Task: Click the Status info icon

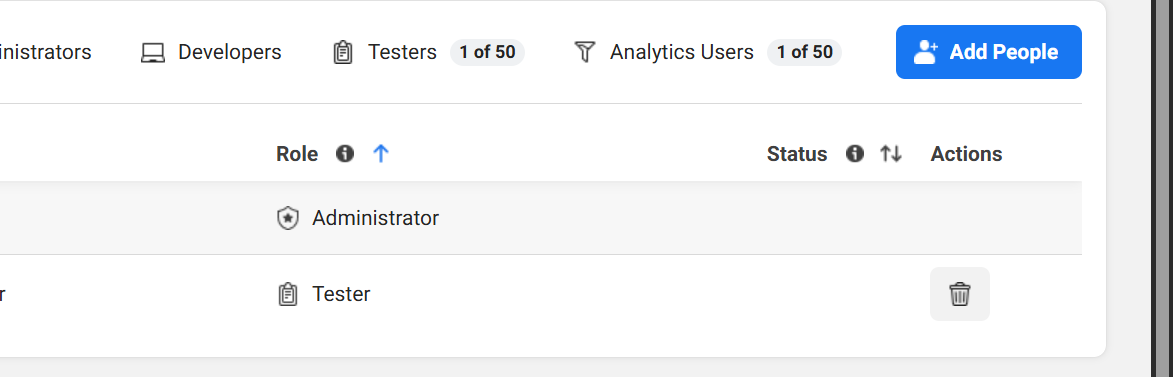Action: click(854, 153)
